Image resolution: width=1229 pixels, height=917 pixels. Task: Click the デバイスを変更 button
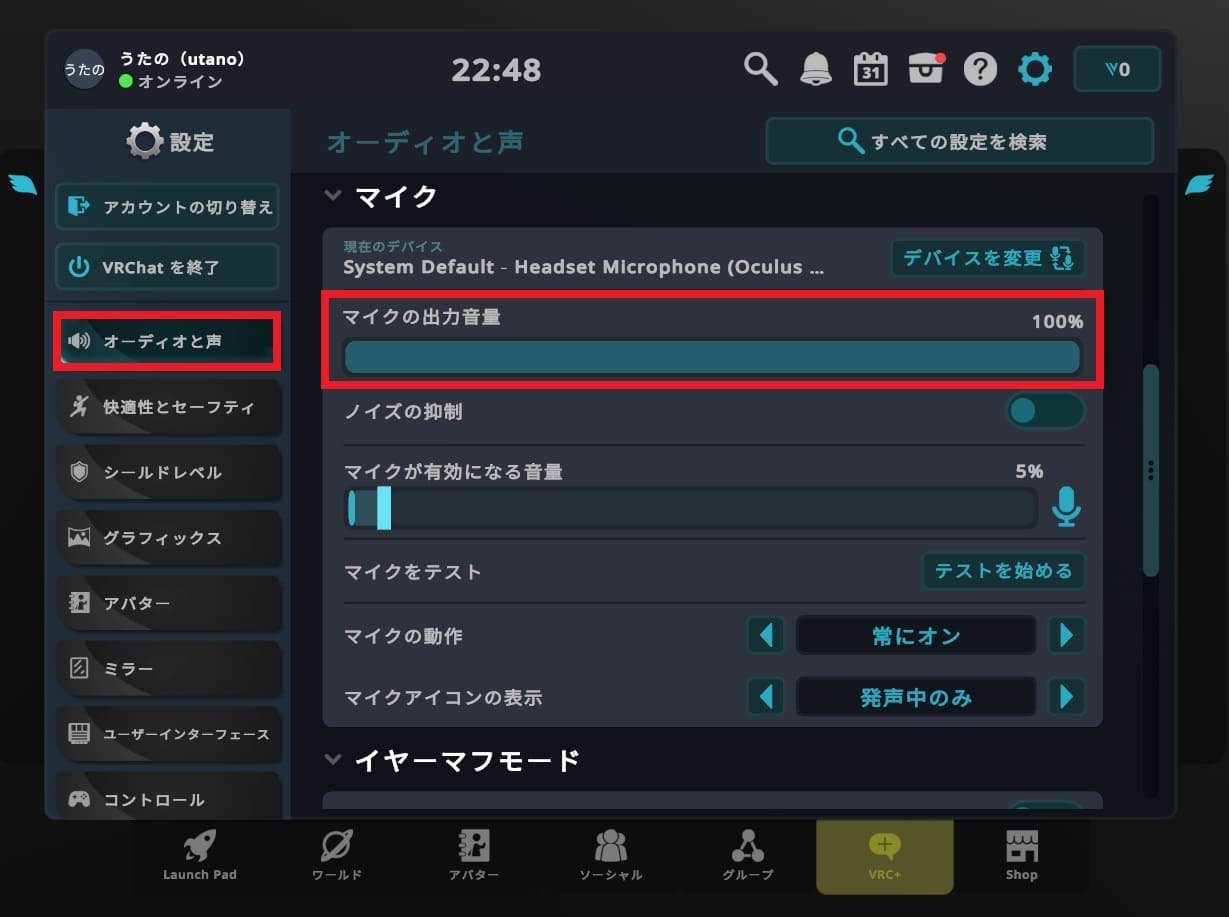[987, 258]
